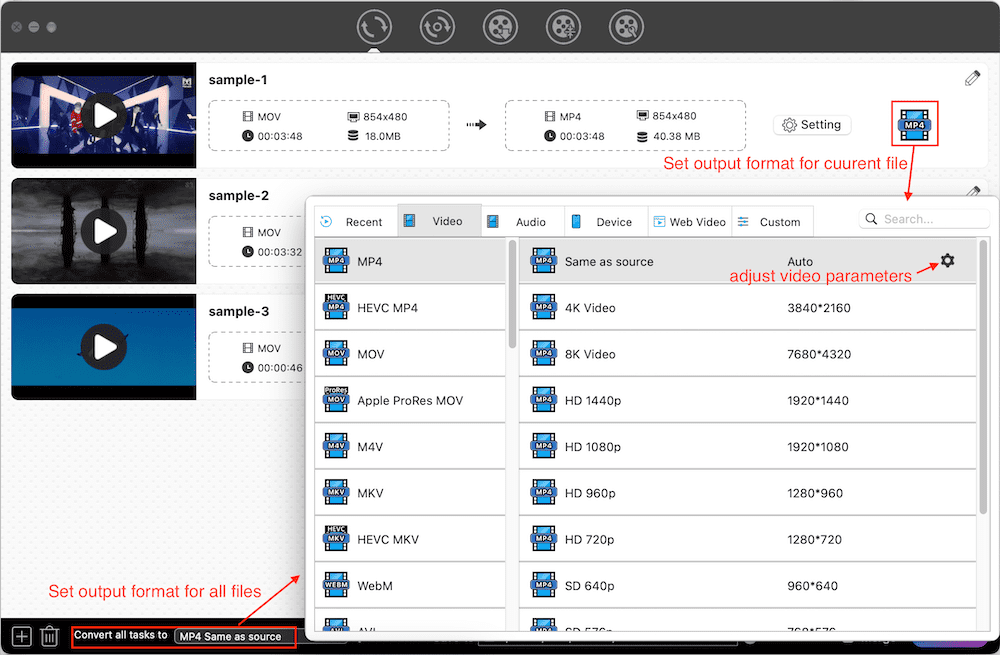Select HEVC MP4 format
This screenshot has height=655, width=1000.
click(x=410, y=307)
